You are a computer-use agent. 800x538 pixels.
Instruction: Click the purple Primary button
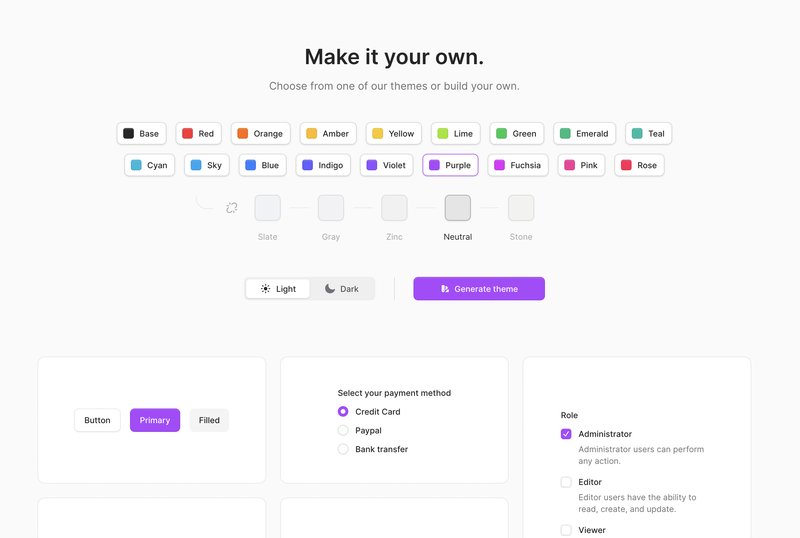(155, 420)
